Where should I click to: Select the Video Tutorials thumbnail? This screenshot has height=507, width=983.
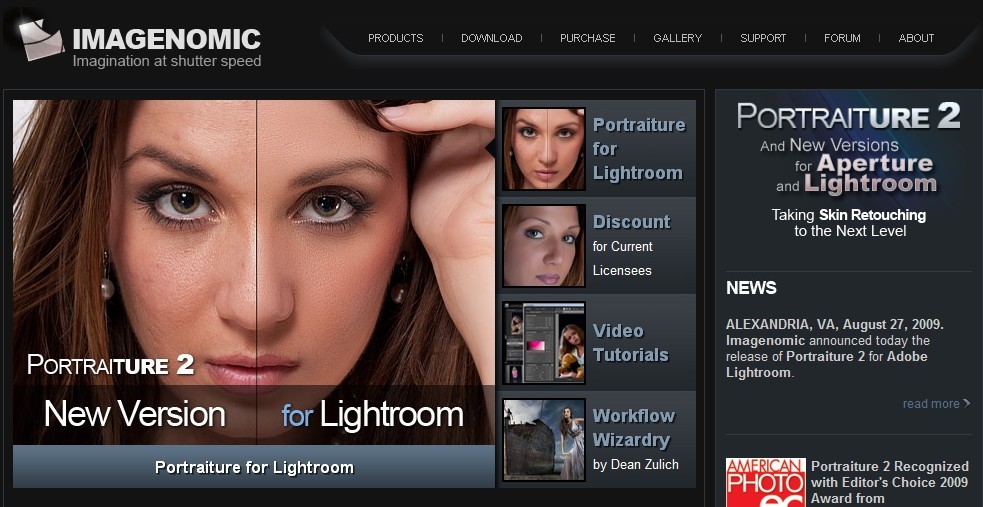tap(544, 343)
